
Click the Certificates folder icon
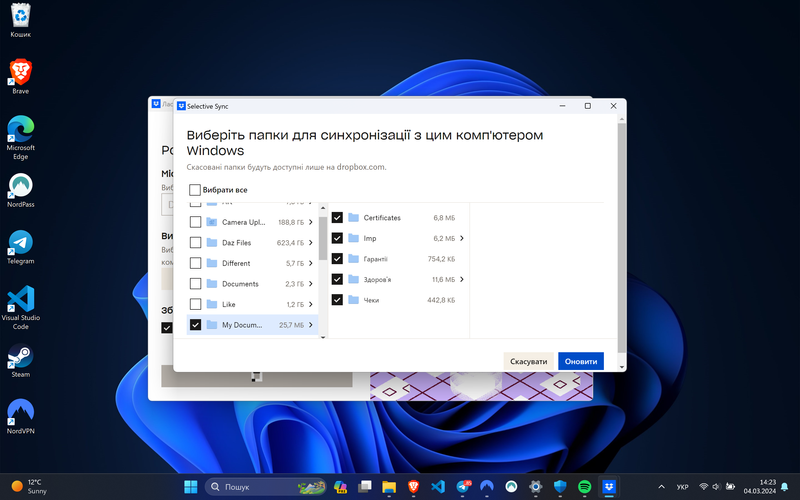pos(354,217)
